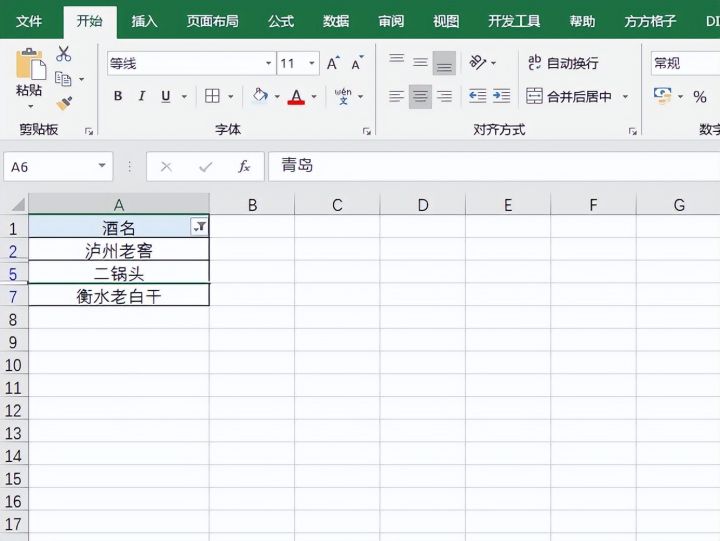
Task: Switch to the 方方格子 tab
Action: (x=650, y=21)
